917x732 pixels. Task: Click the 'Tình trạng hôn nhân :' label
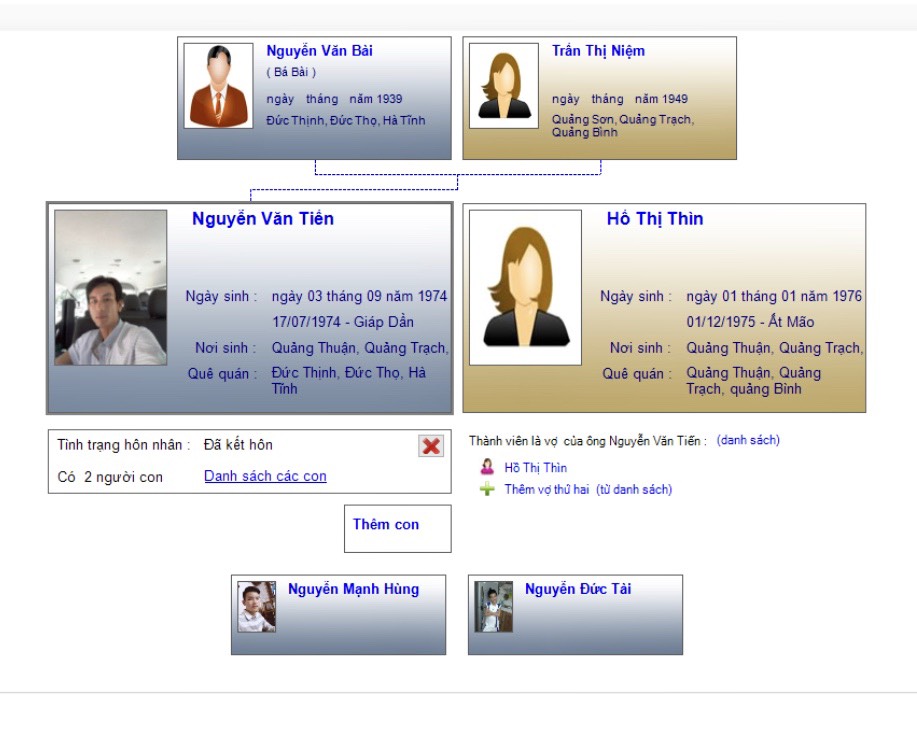(x=124, y=445)
